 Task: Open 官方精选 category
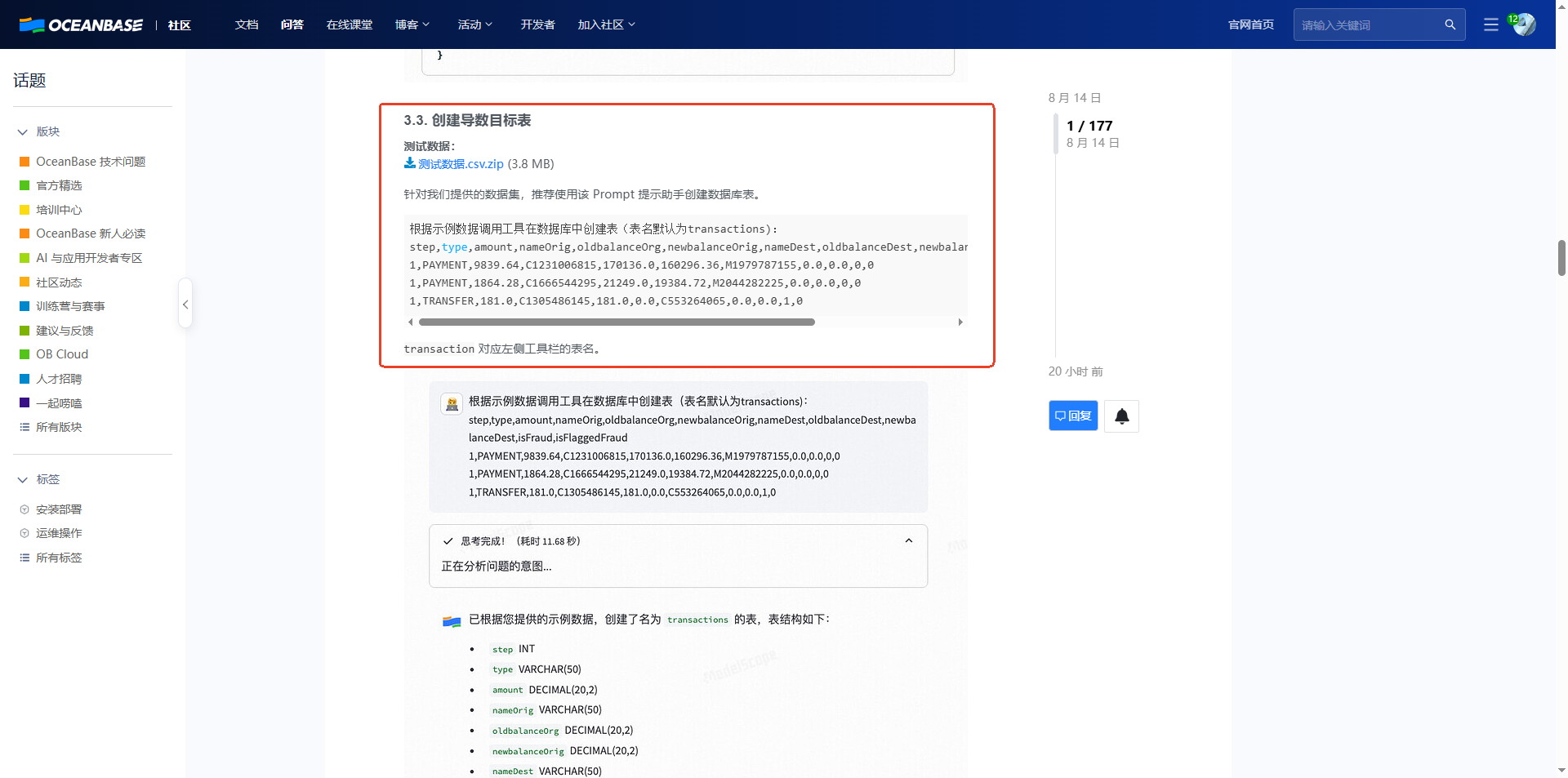point(60,185)
